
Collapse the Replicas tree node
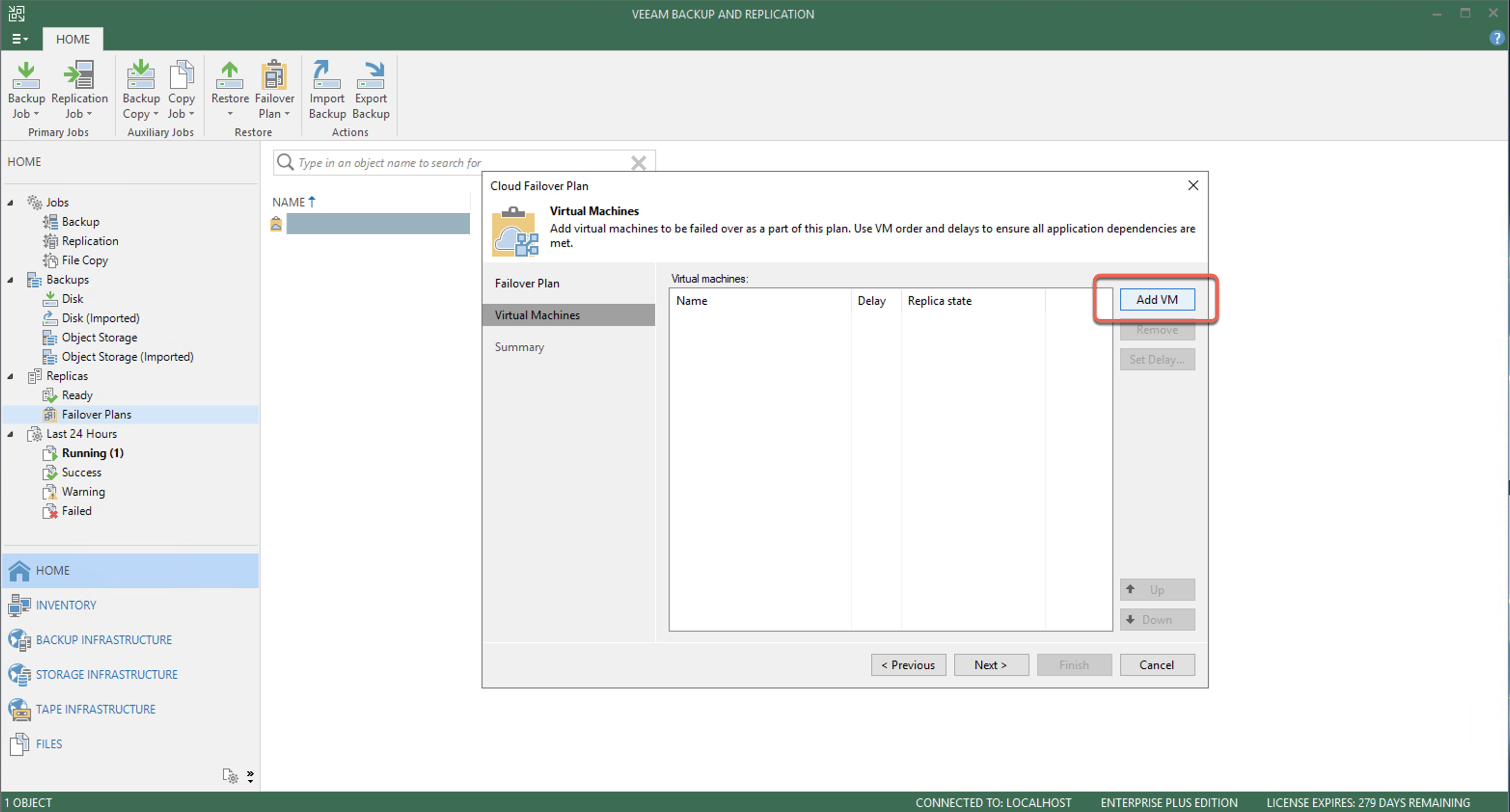(x=11, y=377)
